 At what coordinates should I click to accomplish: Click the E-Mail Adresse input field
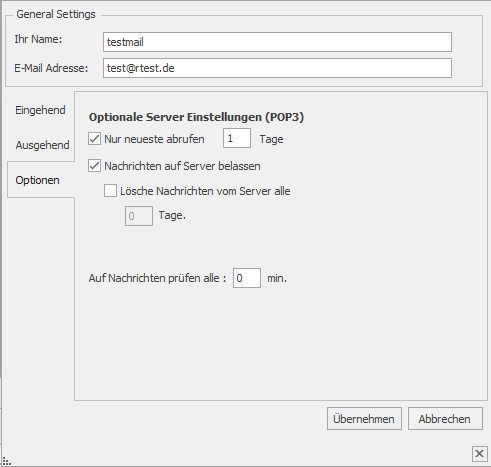pyautogui.click(x=277, y=68)
